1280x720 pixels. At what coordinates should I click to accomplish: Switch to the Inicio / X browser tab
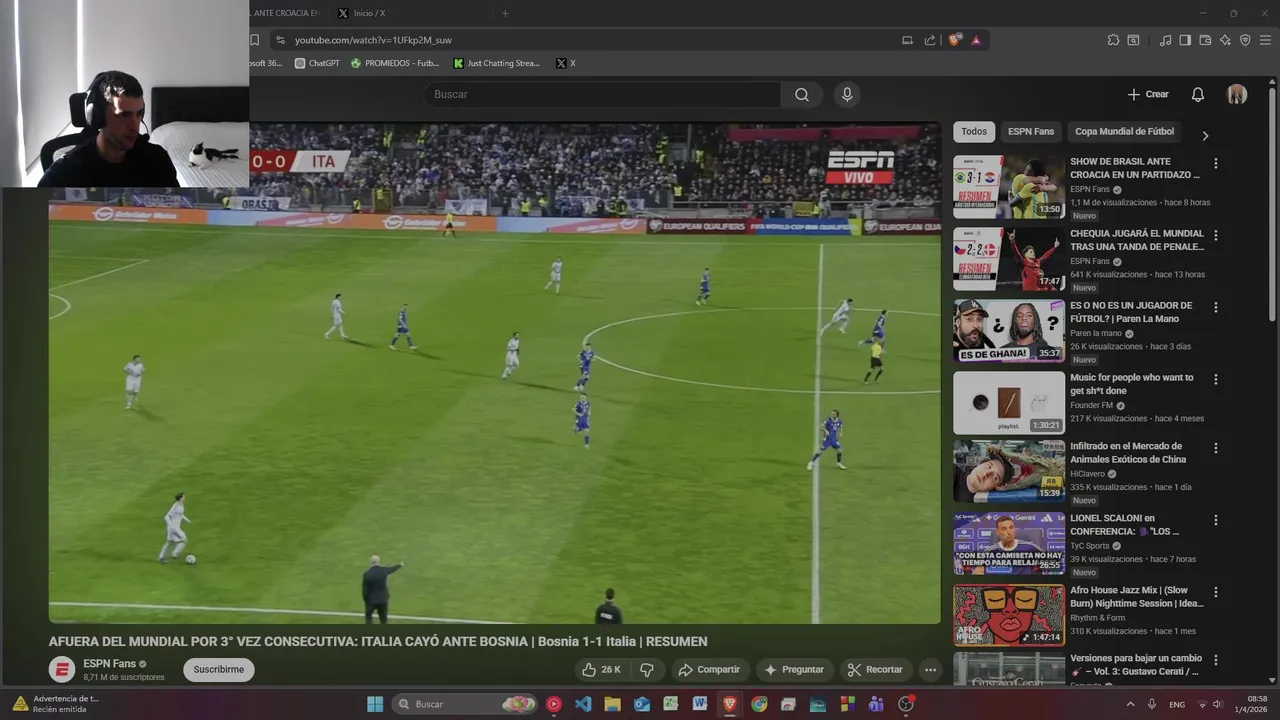[x=410, y=13]
